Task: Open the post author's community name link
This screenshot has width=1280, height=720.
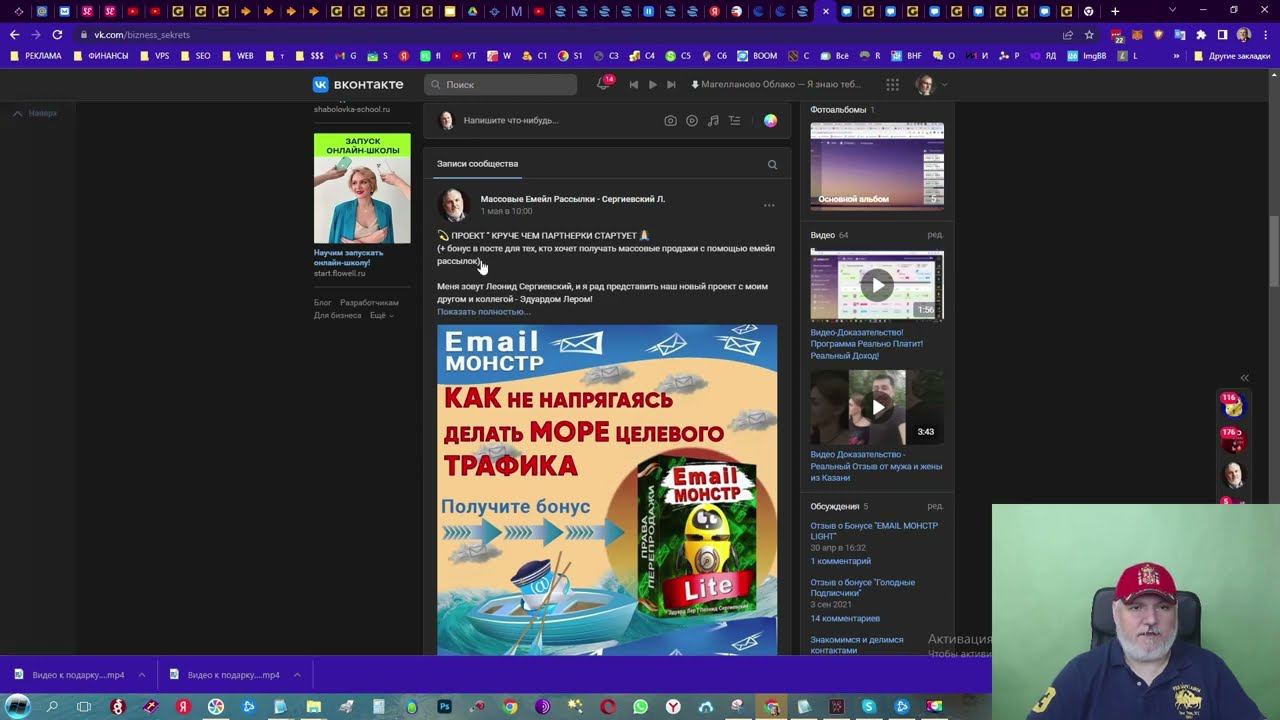Action: click(572, 199)
